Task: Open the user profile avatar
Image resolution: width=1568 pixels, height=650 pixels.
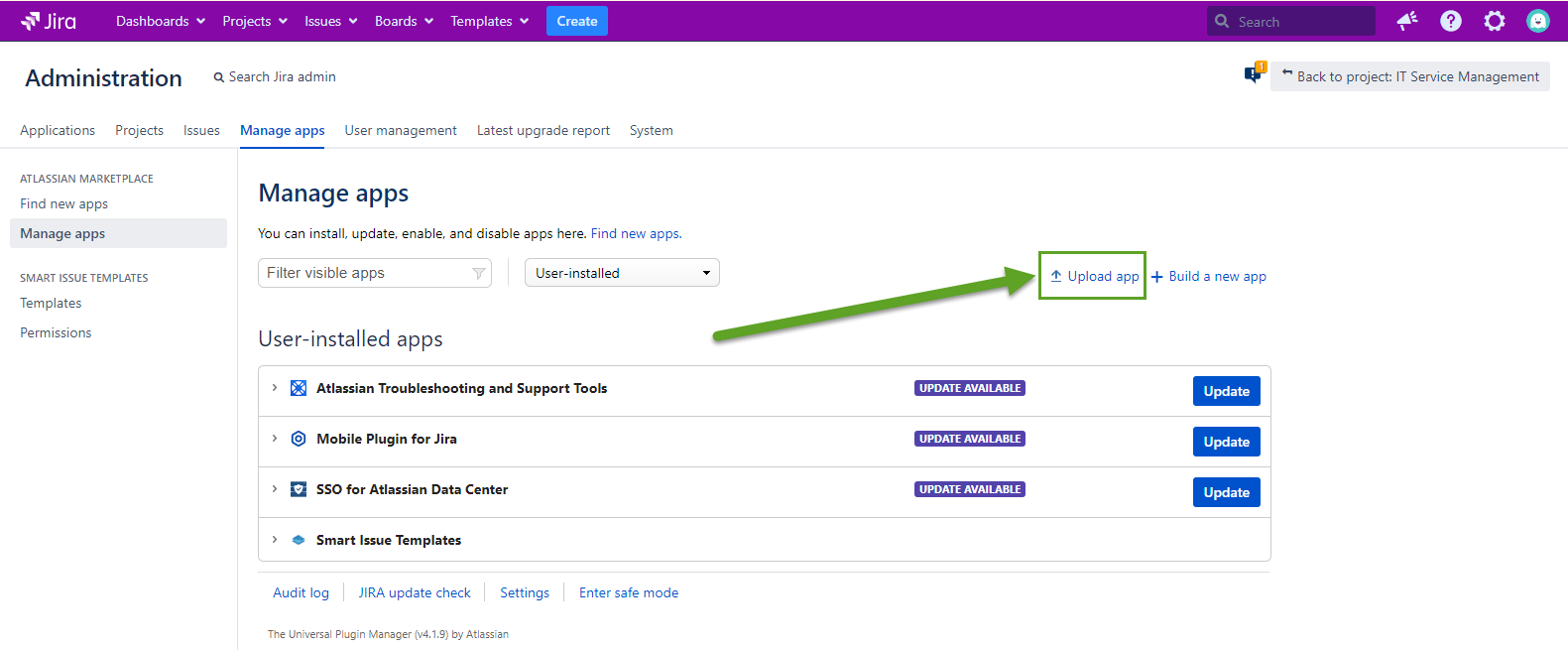Action: 1537,21
